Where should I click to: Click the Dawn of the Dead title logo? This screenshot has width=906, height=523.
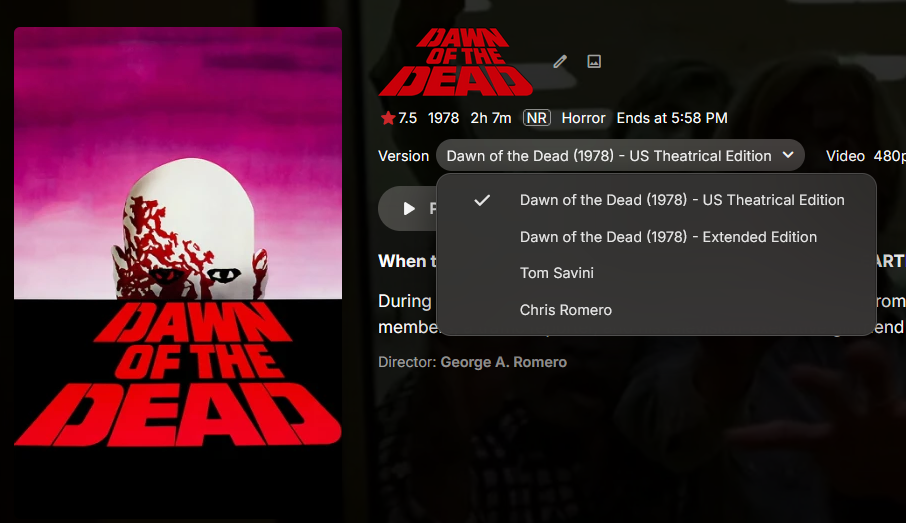click(x=456, y=62)
